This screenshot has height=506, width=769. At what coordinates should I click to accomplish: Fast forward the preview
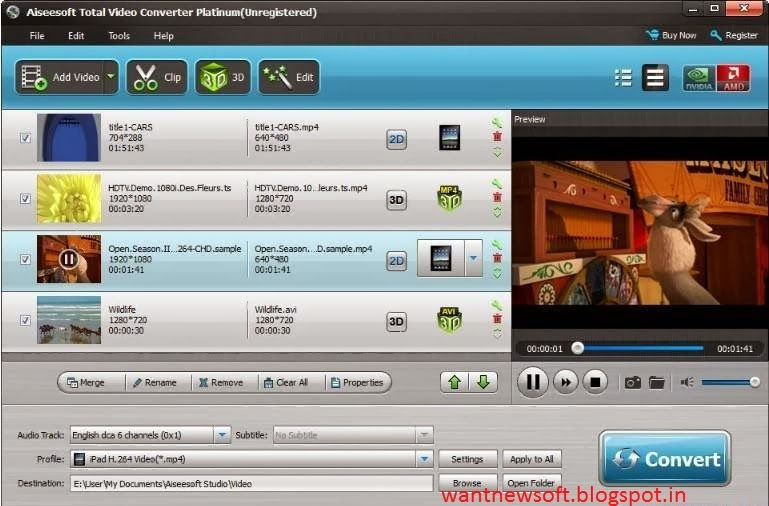[x=566, y=382]
